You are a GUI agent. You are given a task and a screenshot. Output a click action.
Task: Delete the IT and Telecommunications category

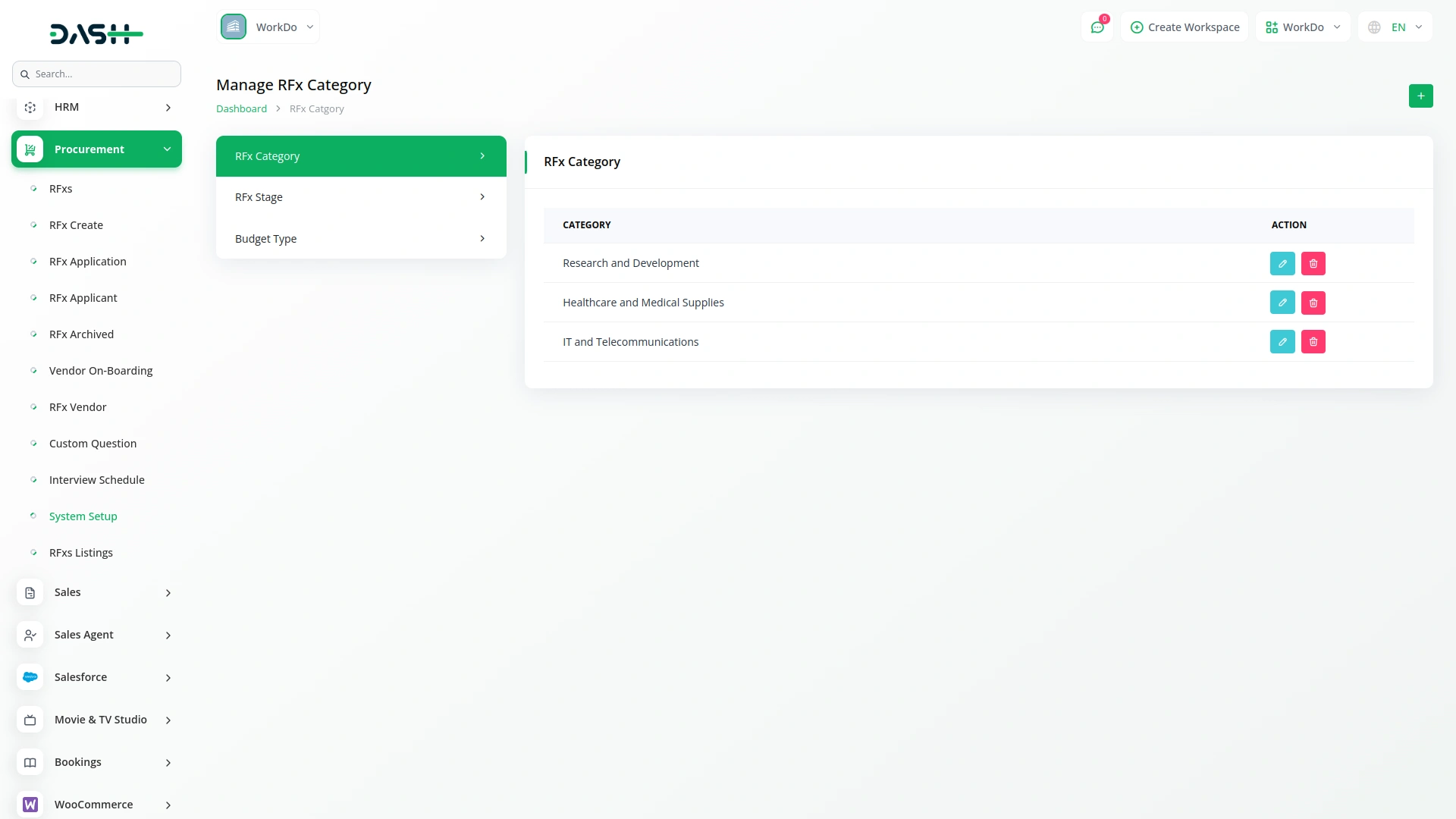[1313, 342]
